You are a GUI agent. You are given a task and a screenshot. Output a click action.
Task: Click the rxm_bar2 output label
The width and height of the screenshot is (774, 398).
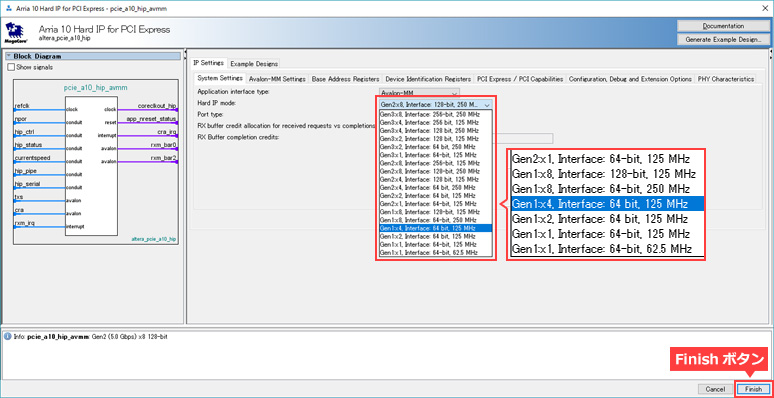tap(164, 158)
